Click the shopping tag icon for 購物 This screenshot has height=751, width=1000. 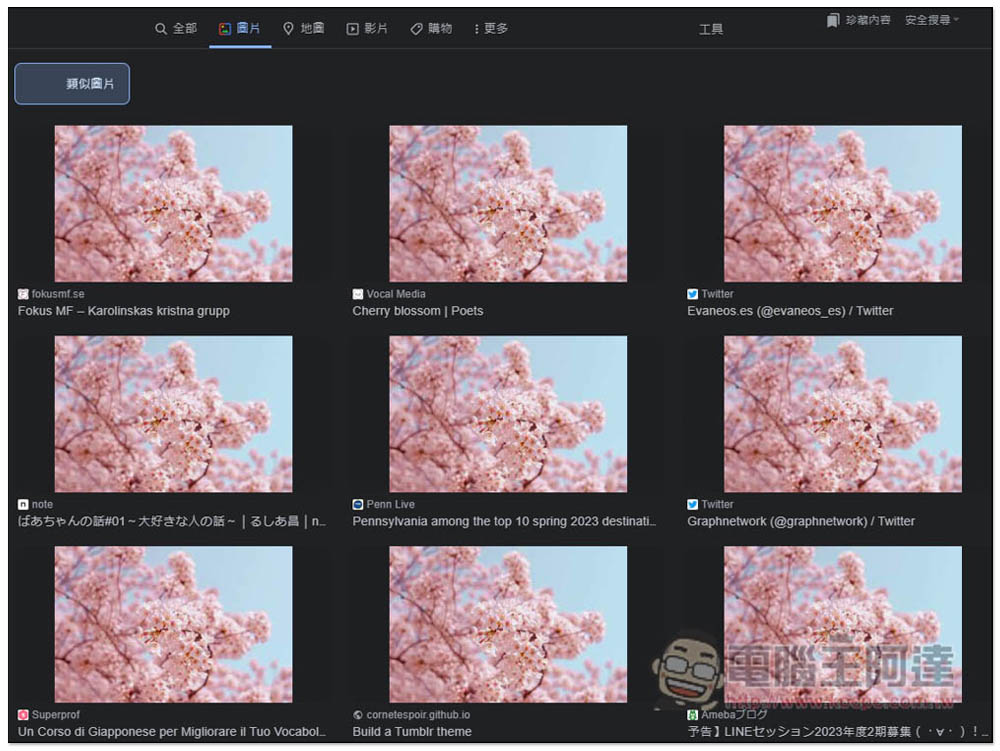416,29
